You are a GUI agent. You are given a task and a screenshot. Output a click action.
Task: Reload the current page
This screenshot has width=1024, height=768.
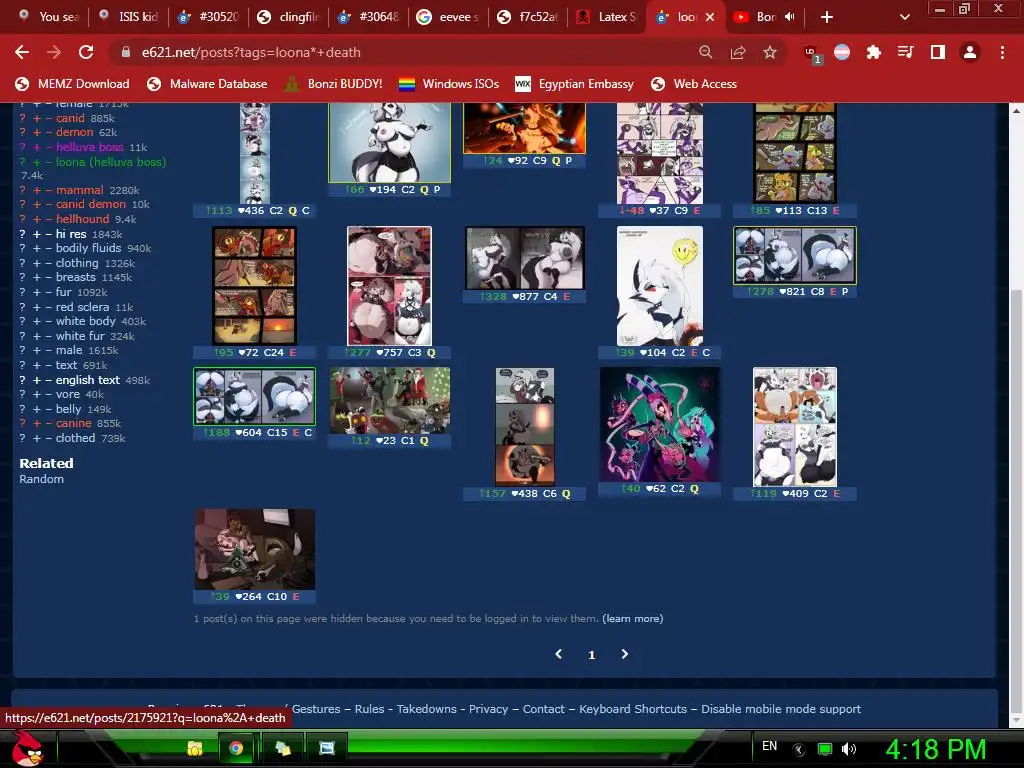[86, 52]
